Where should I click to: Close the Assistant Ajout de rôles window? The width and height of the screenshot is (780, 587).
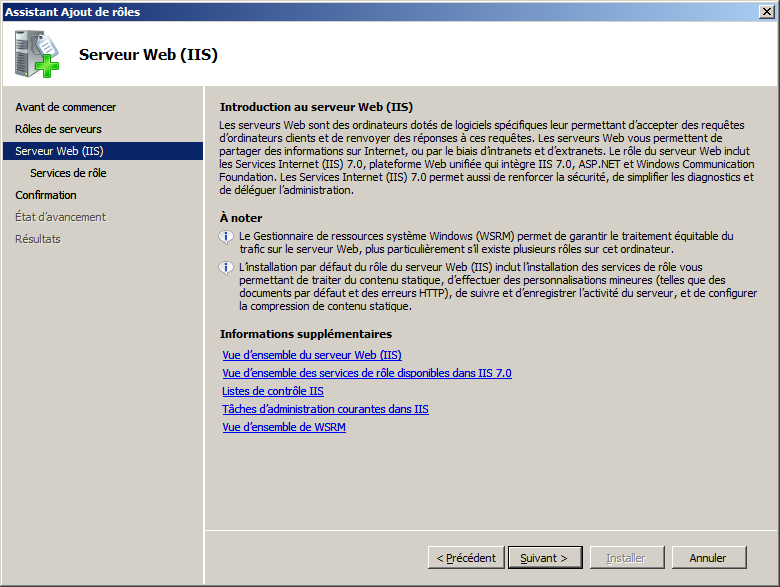(x=767, y=11)
